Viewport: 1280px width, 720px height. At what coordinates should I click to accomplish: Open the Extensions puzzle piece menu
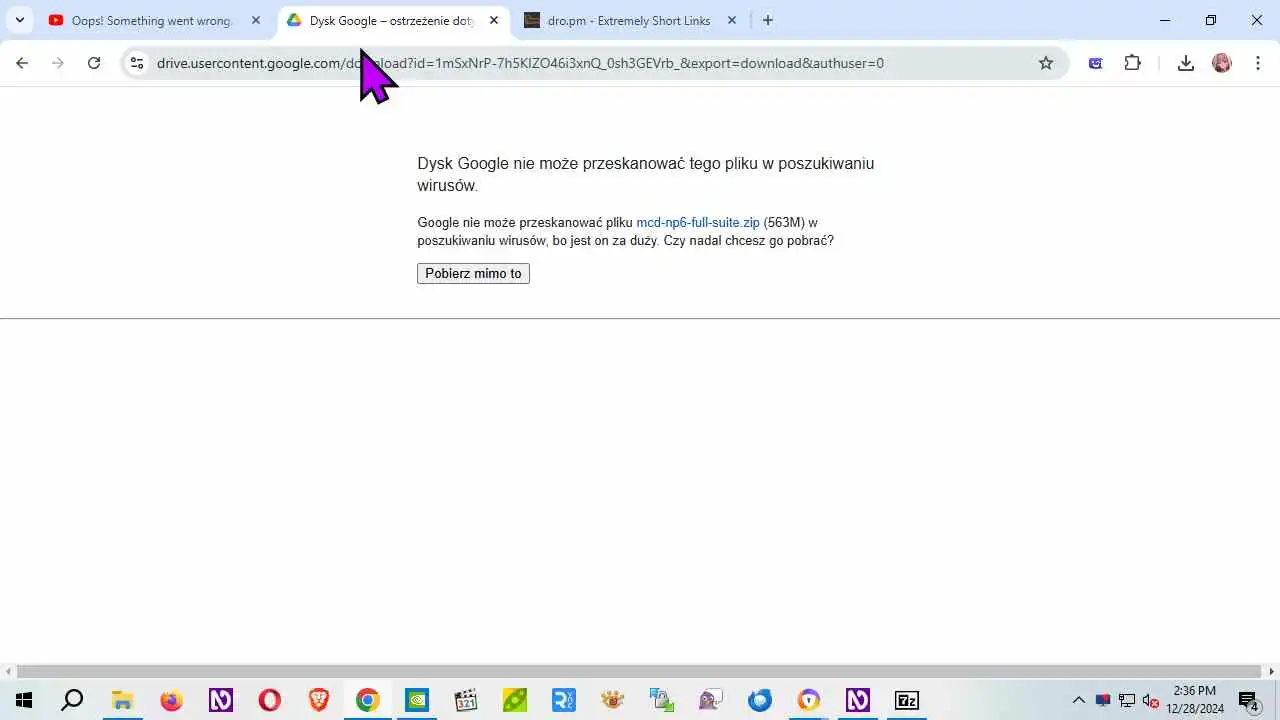1132,63
